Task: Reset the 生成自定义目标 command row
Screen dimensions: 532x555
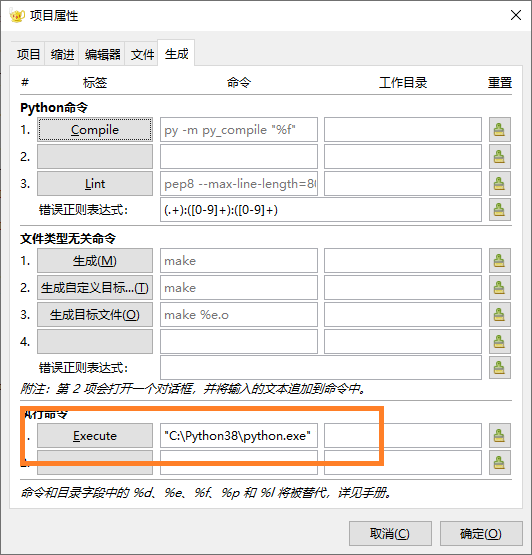Action: pyautogui.click(x=499, y=287)
